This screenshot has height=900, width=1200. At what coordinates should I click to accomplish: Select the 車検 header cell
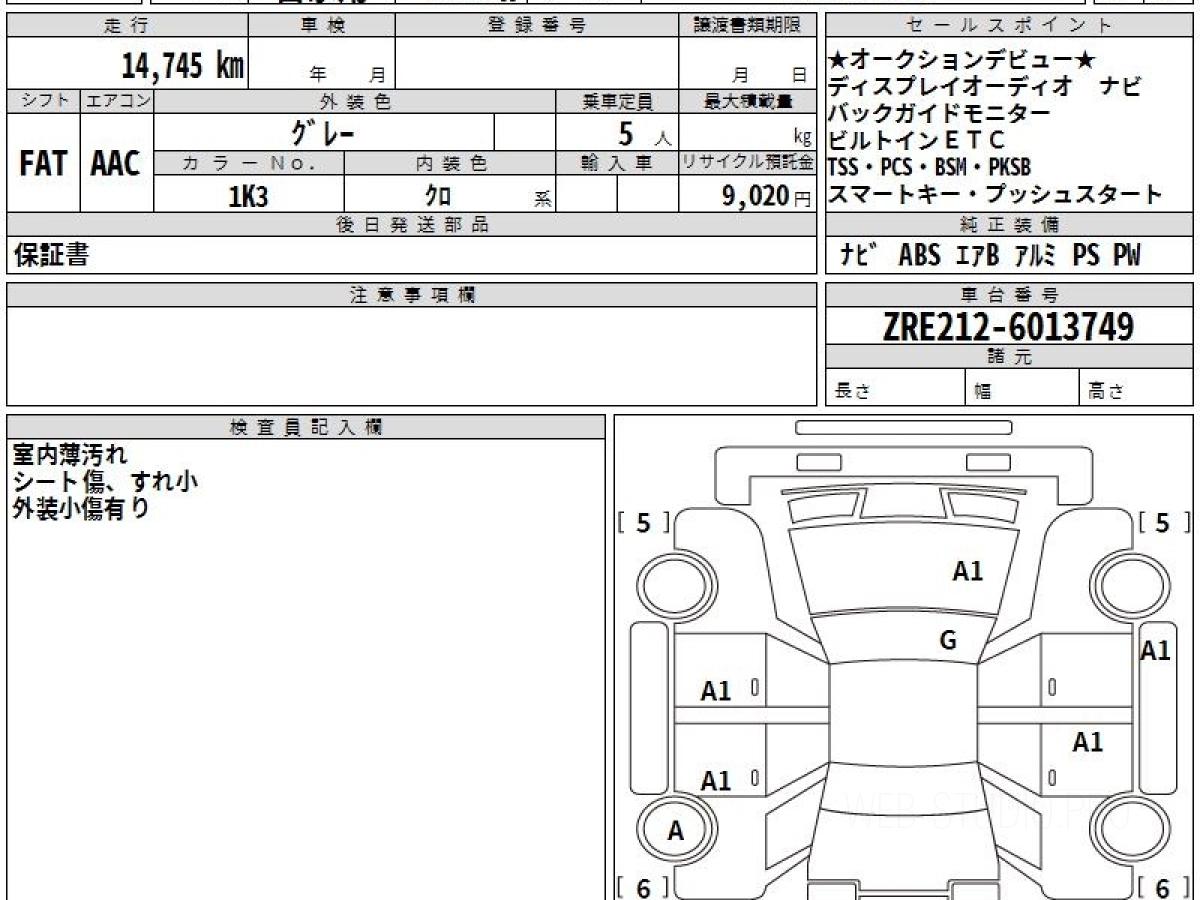[322, 26]
